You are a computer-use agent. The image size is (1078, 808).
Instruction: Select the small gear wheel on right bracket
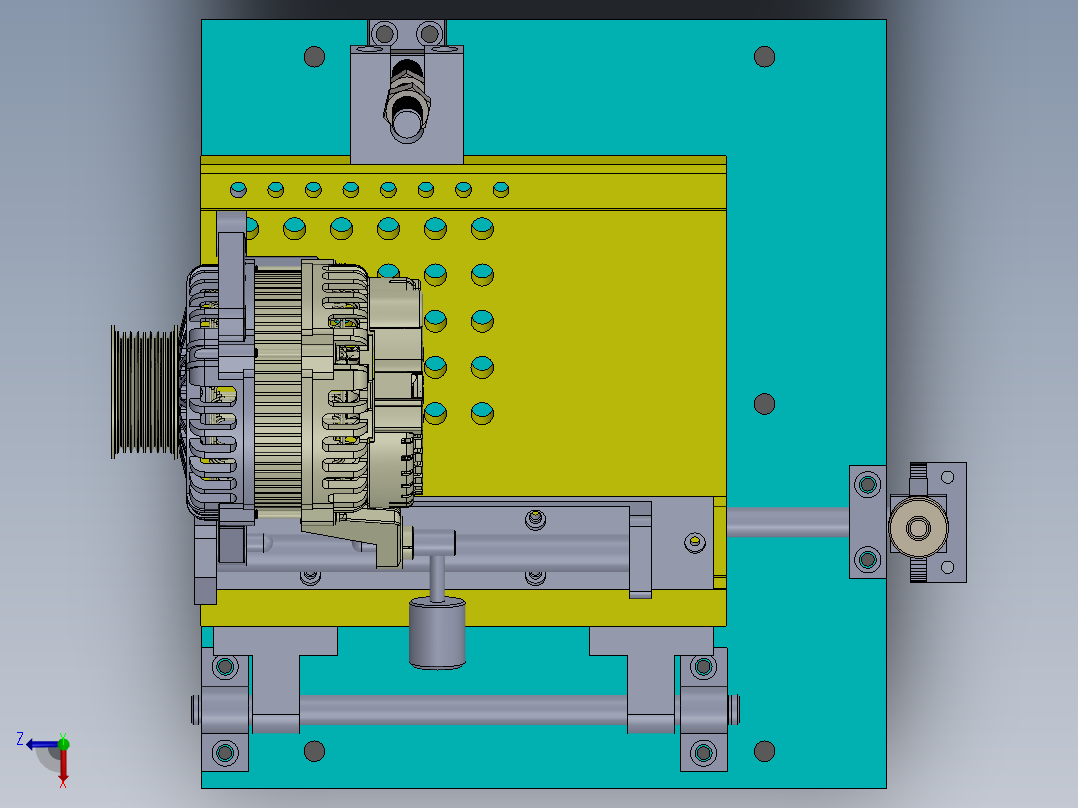point(918,528)
